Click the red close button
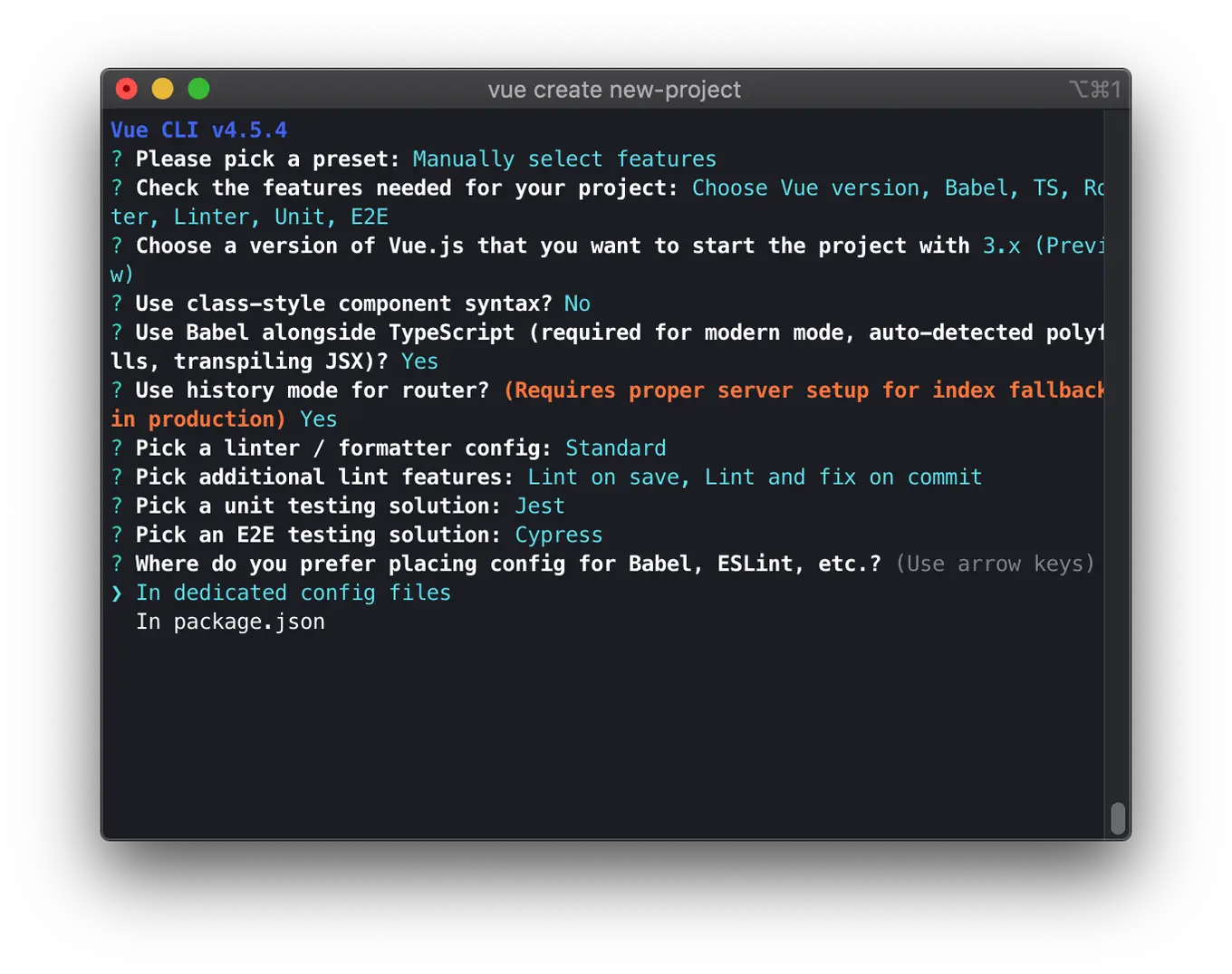Viewport: 1232px width, 974px height. (126, 89)
